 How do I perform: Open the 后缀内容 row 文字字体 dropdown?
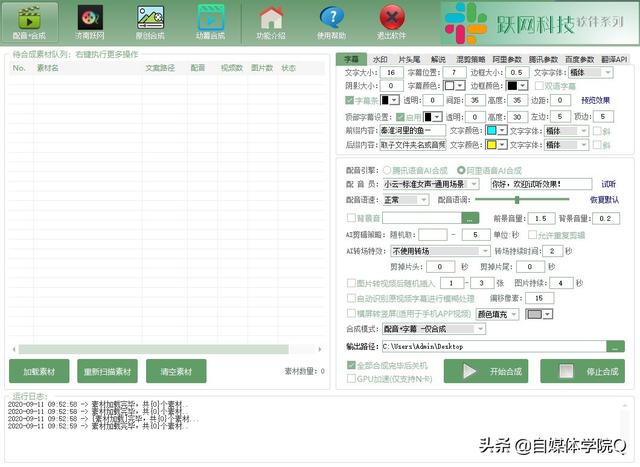point(566,145)
